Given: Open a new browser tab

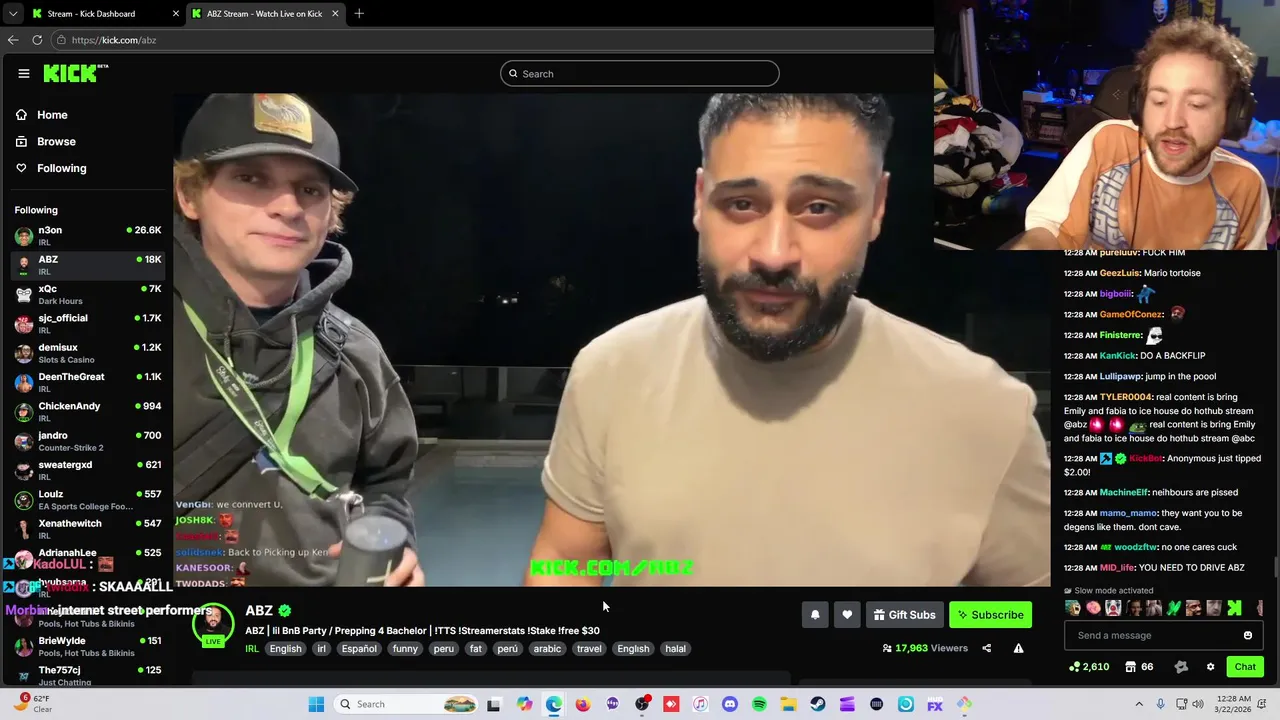Looking at the screenshot, I should pyautogui.click(x=359, y=14).
